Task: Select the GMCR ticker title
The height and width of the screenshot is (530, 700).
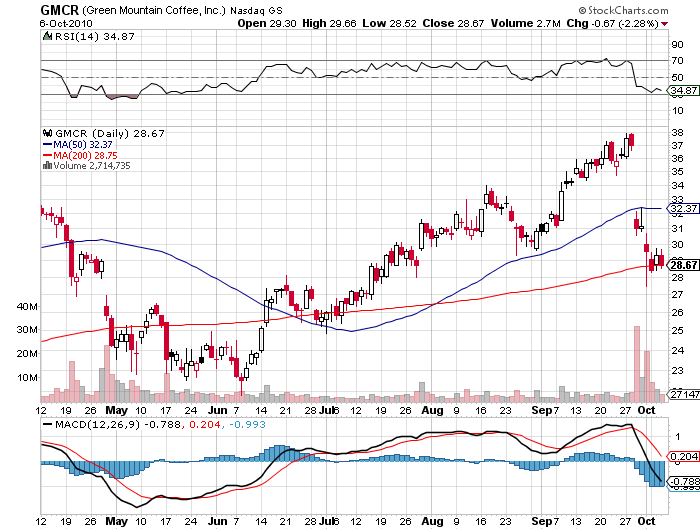Action: pyautogui.click(x=59, y=10)
